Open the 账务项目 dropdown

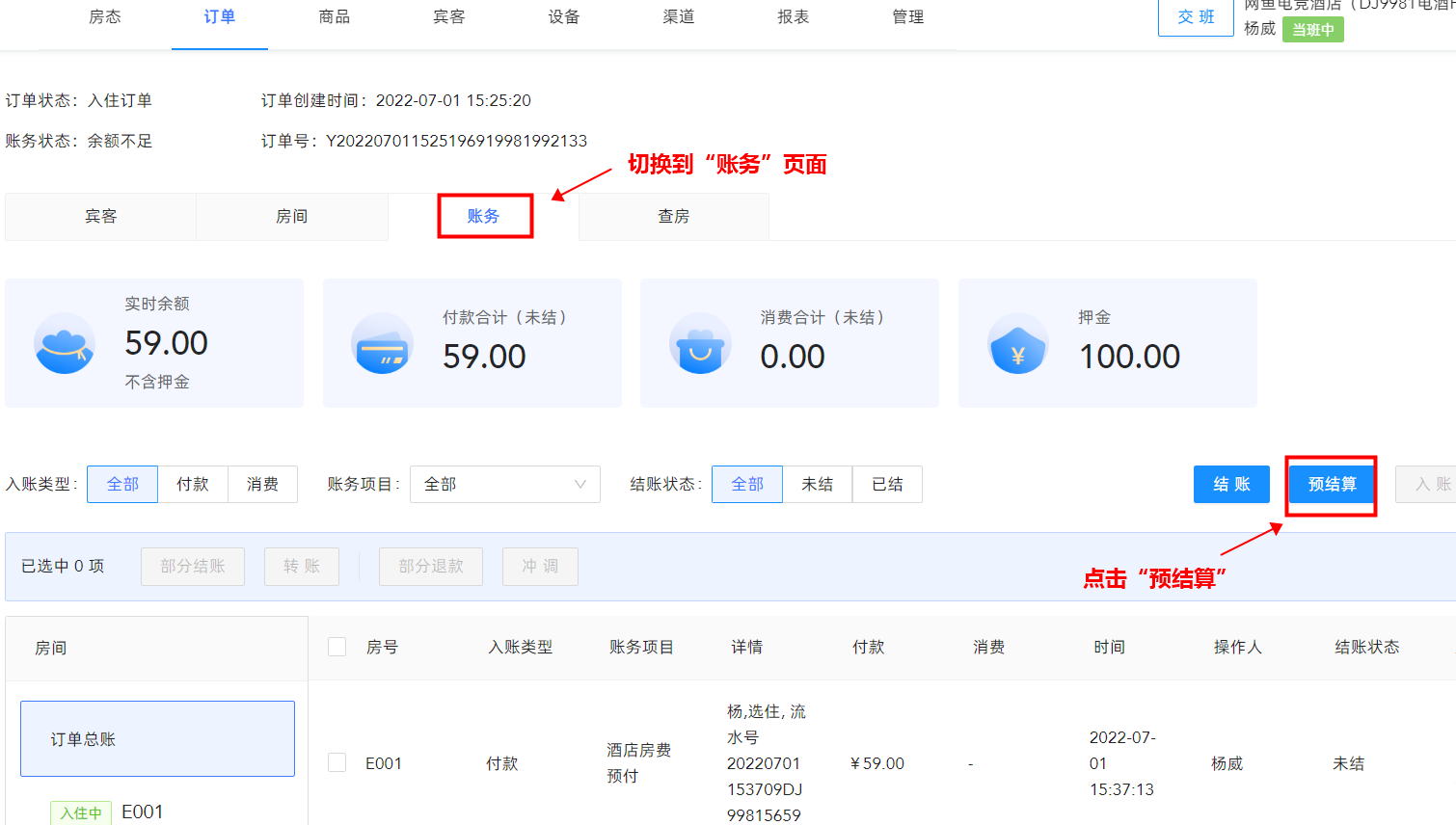pyautogui.click(x=505, y=484)
